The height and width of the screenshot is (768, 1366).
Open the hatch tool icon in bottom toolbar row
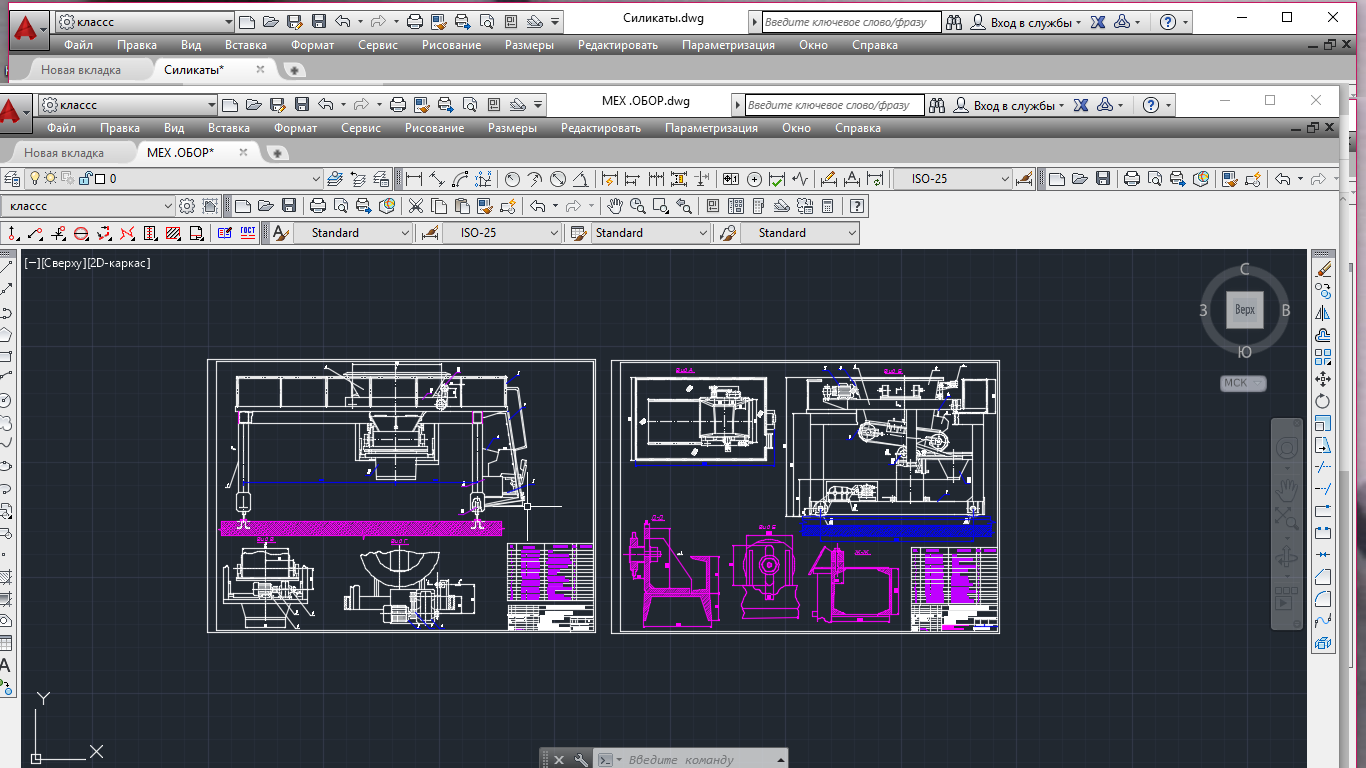(x=172, y=233)
